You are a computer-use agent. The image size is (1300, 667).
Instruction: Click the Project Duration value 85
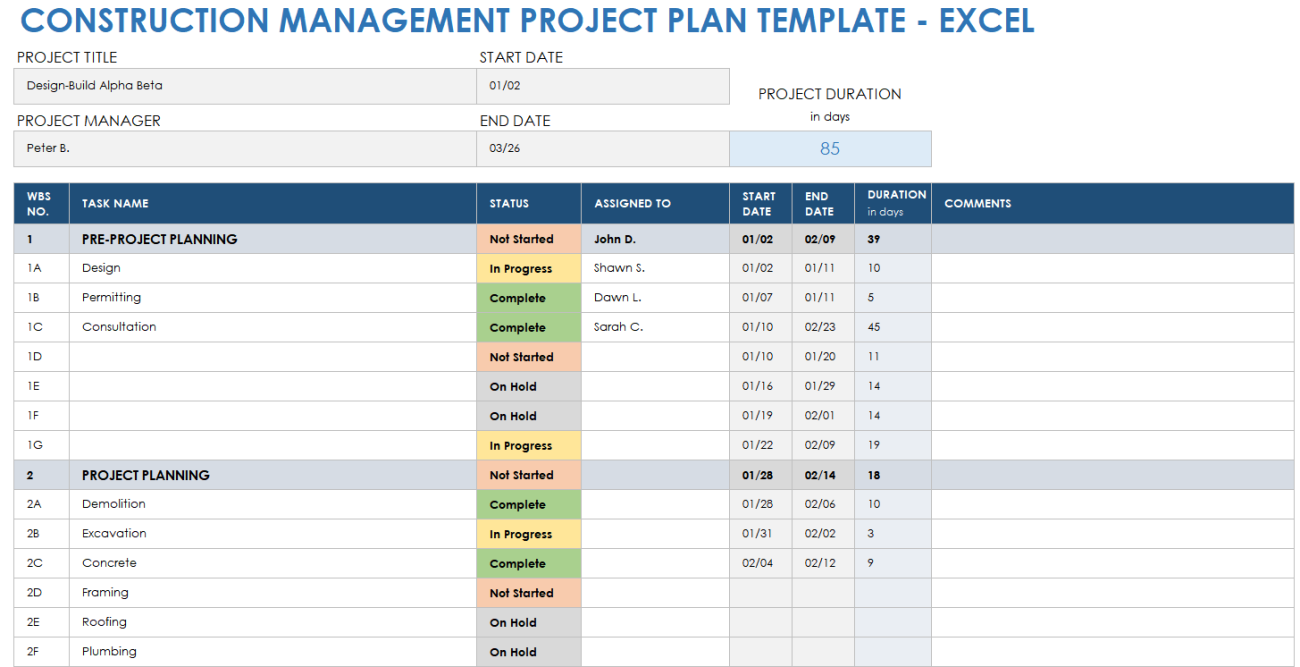pos(830,149)
